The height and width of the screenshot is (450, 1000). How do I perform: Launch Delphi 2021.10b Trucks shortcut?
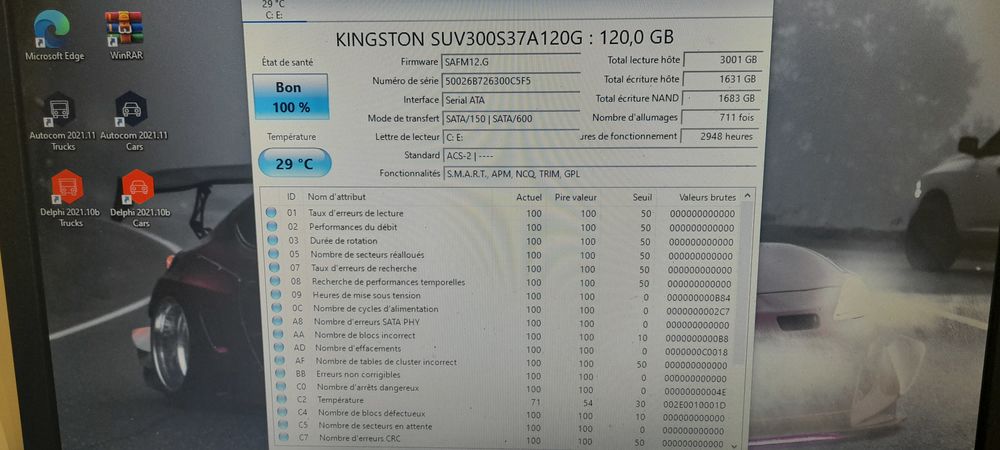[70, 198]
